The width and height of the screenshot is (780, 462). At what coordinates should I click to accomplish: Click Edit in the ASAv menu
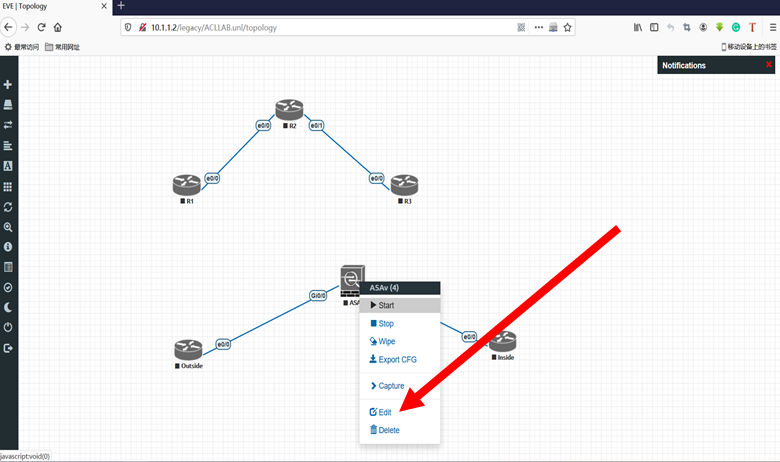384,412
